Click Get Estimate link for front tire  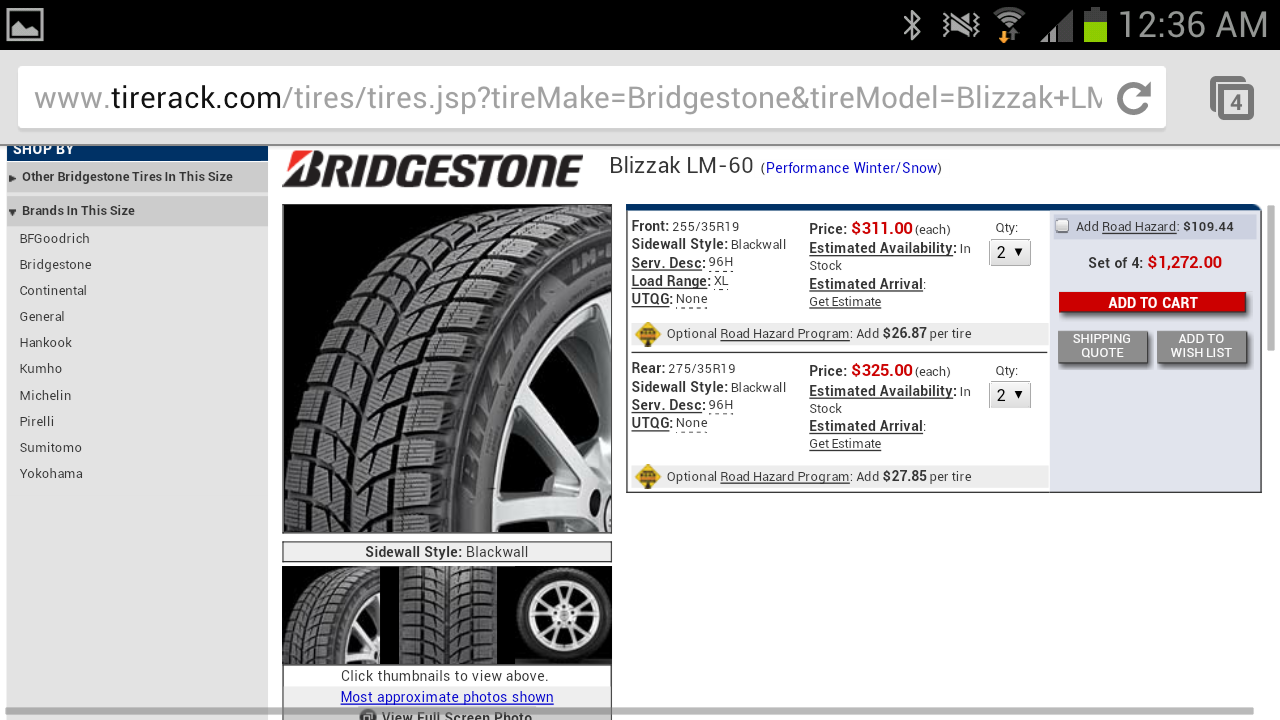pyautogui.click(x=845, y=302)
